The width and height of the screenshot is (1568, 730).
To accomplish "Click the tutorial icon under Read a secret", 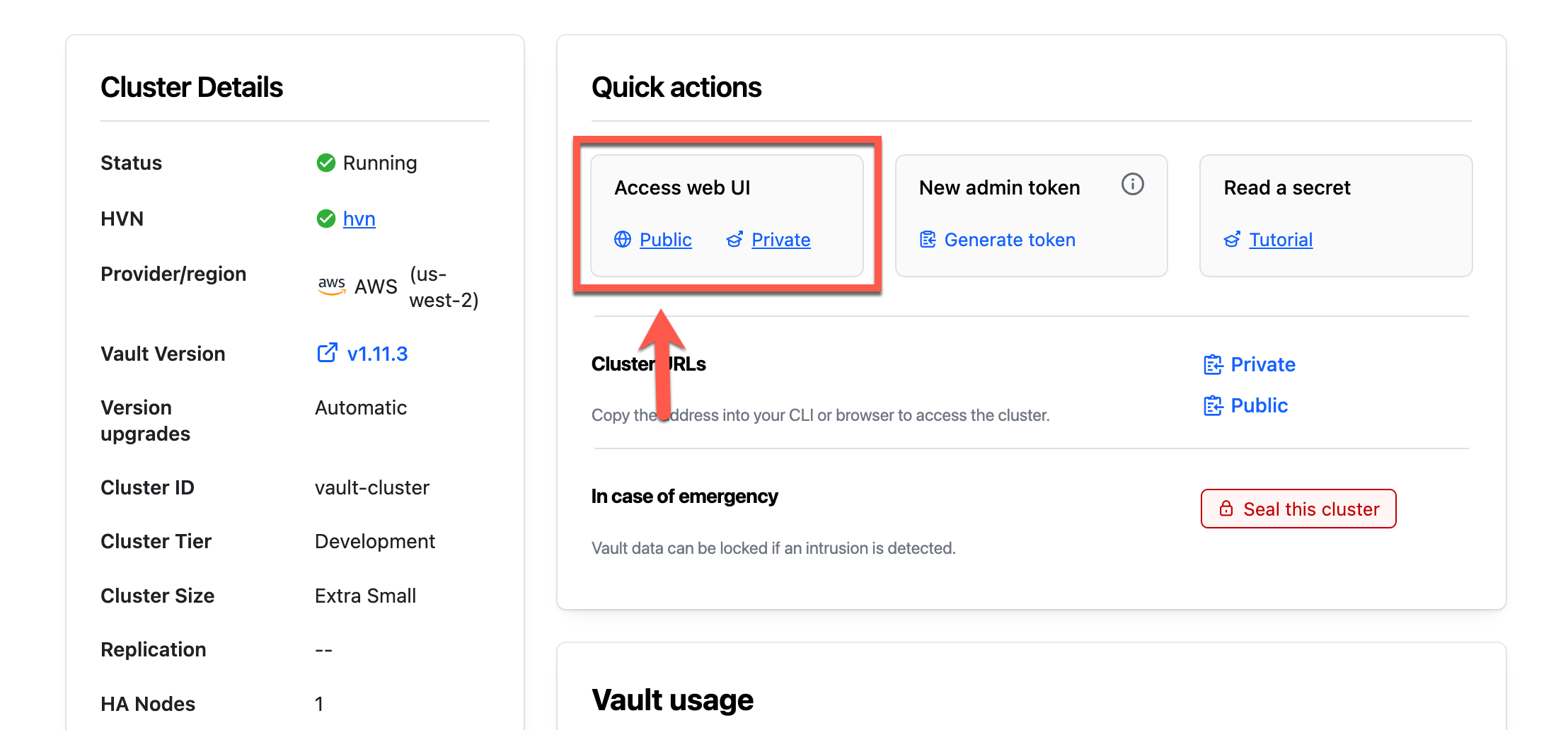I will [x=1232, y=240].
